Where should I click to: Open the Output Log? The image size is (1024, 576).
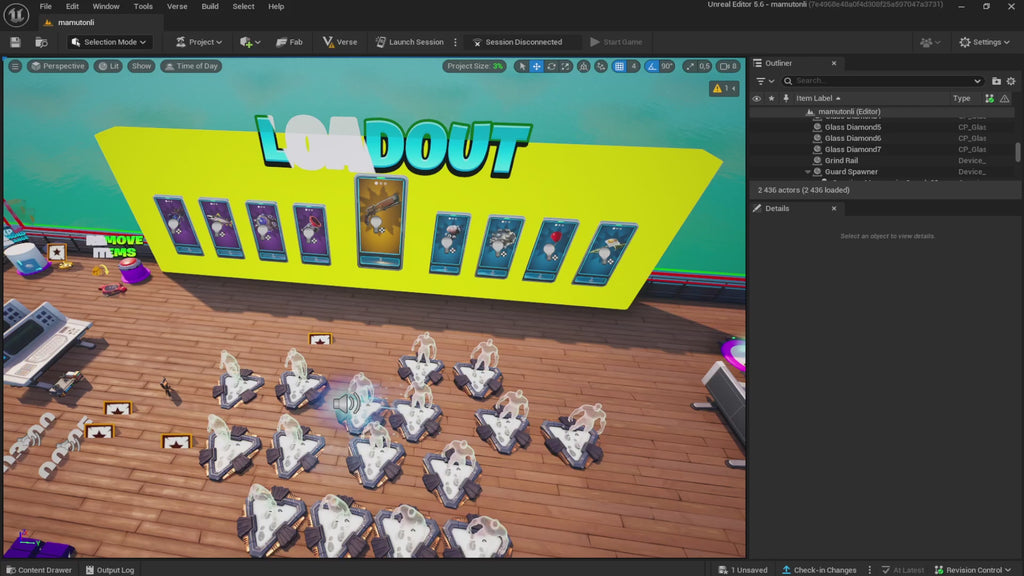tap(110, 570)
